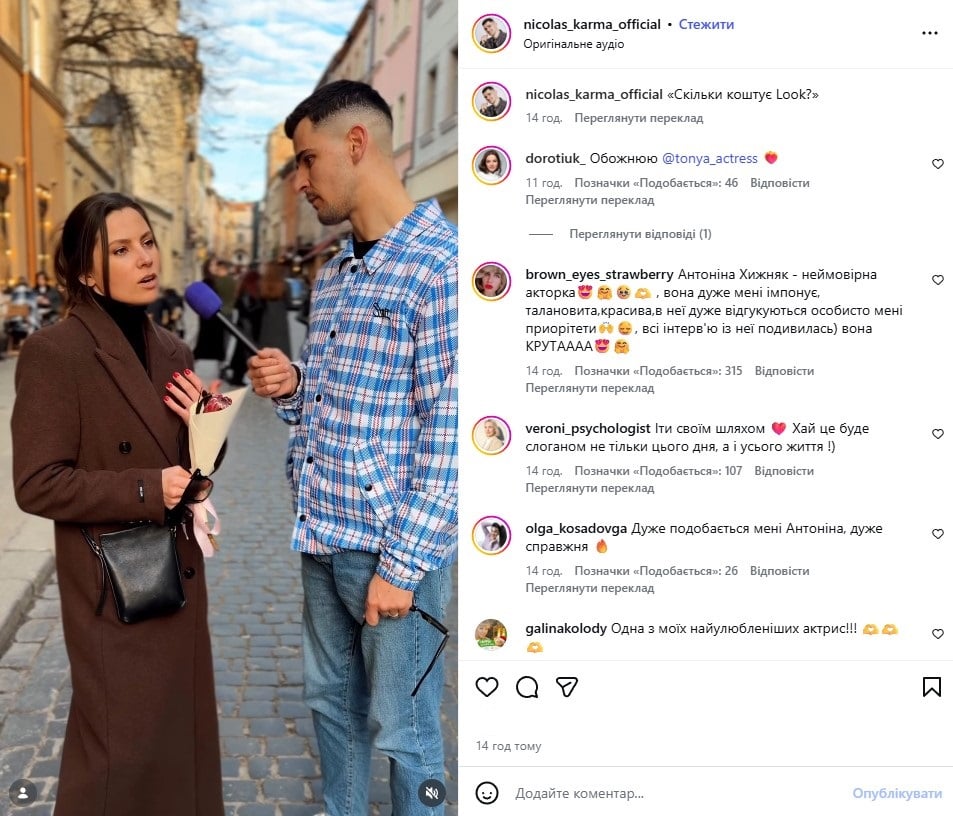Reply to olga_kosadovga with 'Відповісти'
The width and height of the screenshot is (953, 816).
pyautogui.click(x=779, y=571)
